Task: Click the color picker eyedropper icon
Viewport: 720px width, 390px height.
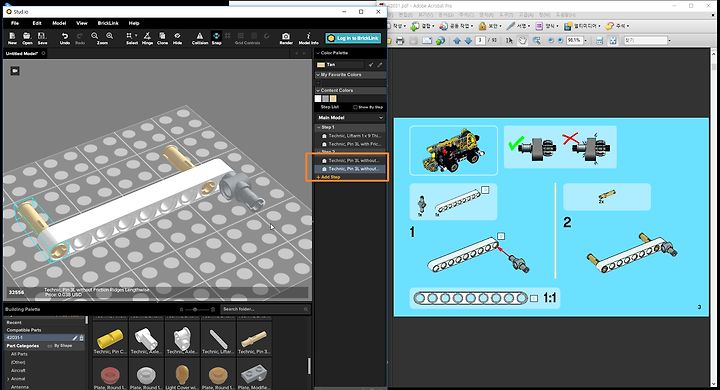Action: (379, 65)
